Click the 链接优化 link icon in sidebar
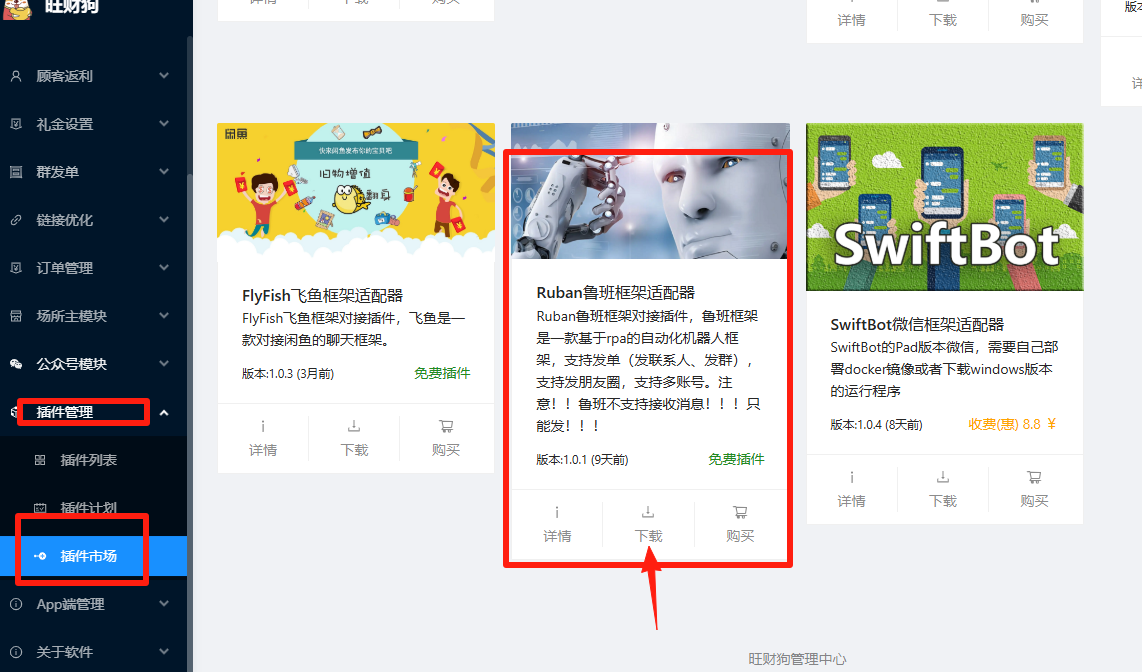 (x=16, y=220)
